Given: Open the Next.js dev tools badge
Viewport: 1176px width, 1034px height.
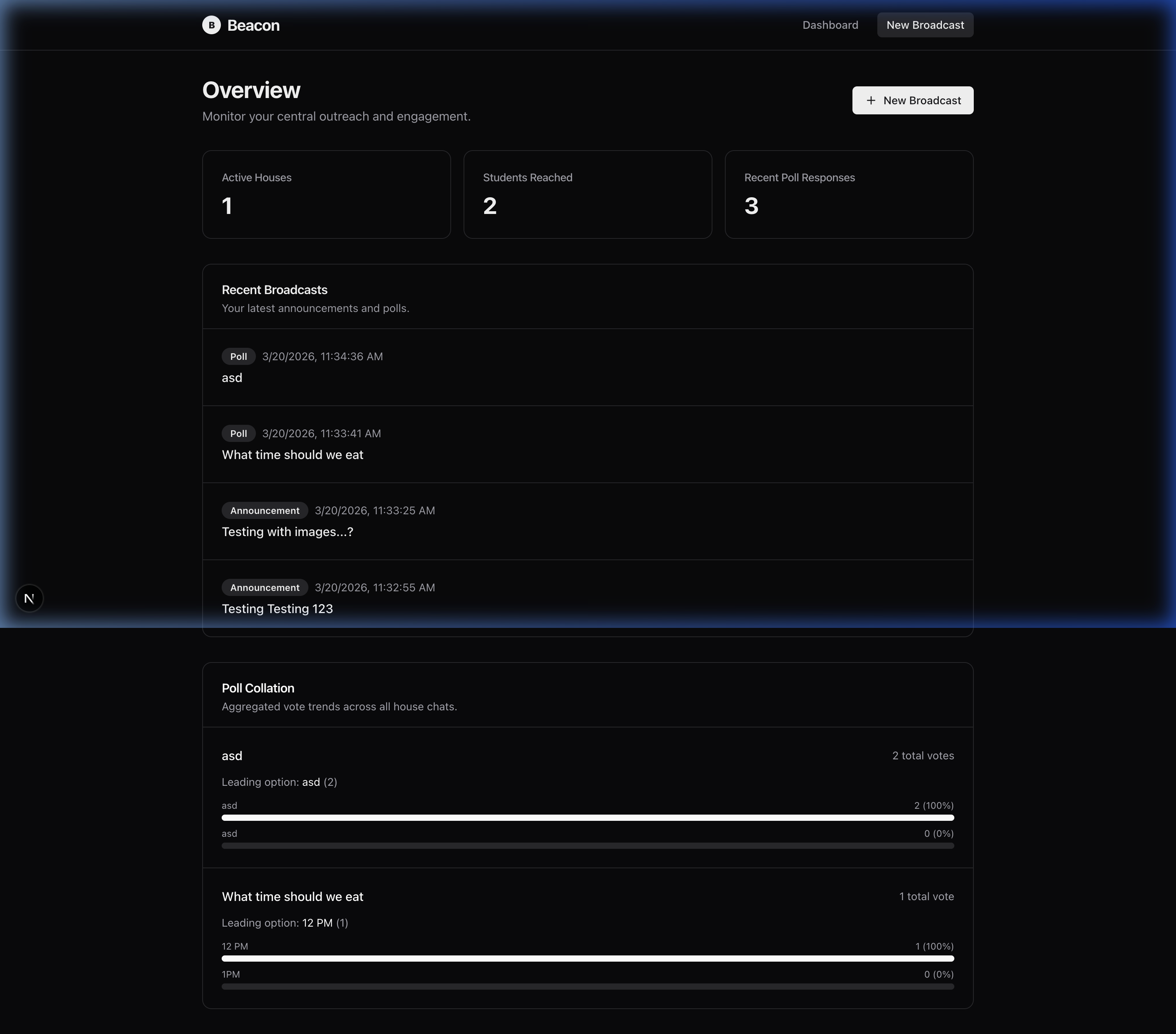Looking at the screenshot, I should click(29, 598).
